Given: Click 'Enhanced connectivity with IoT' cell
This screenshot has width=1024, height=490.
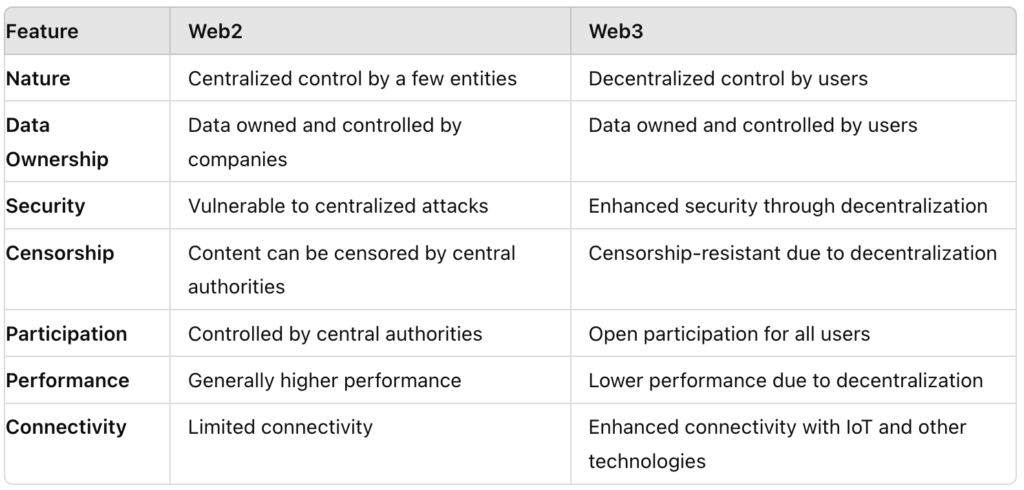Looking at the screenshot, I should pos(777,427).
